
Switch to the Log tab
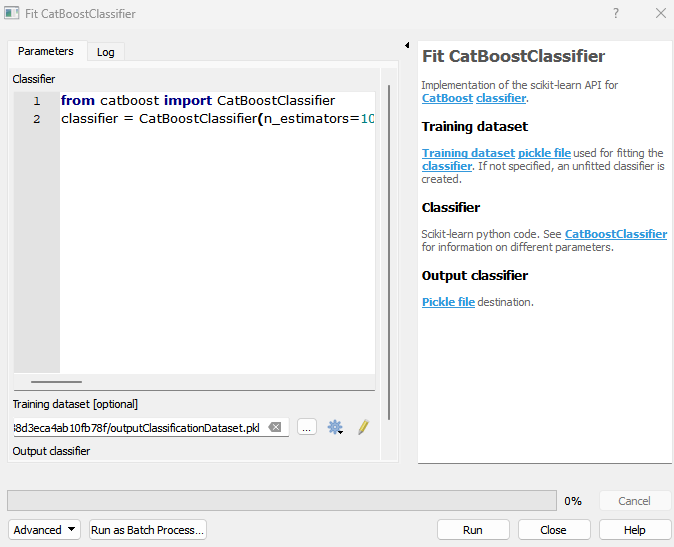coord(105,52)
